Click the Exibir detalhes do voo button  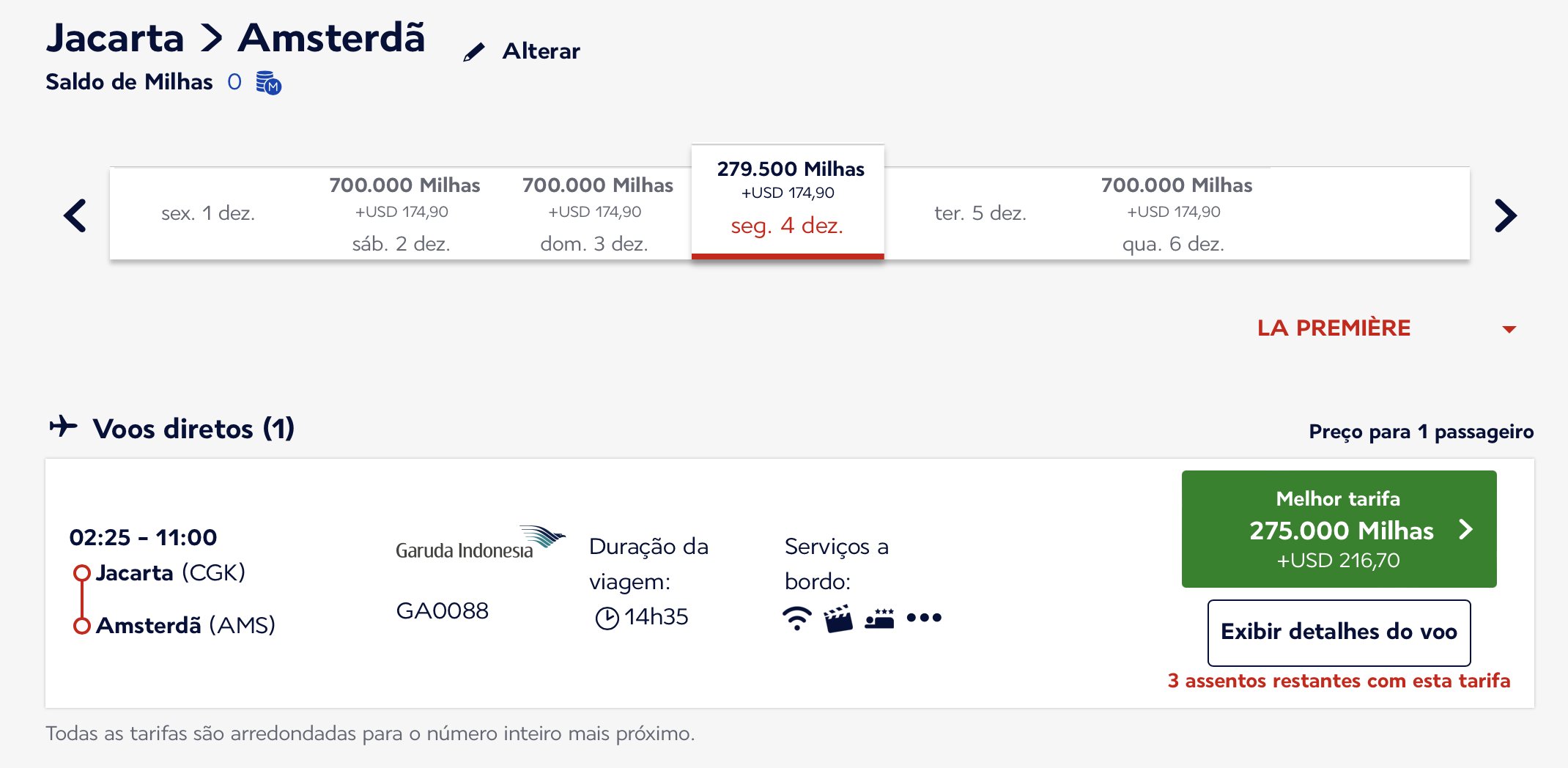click(x=1339, y=632)
